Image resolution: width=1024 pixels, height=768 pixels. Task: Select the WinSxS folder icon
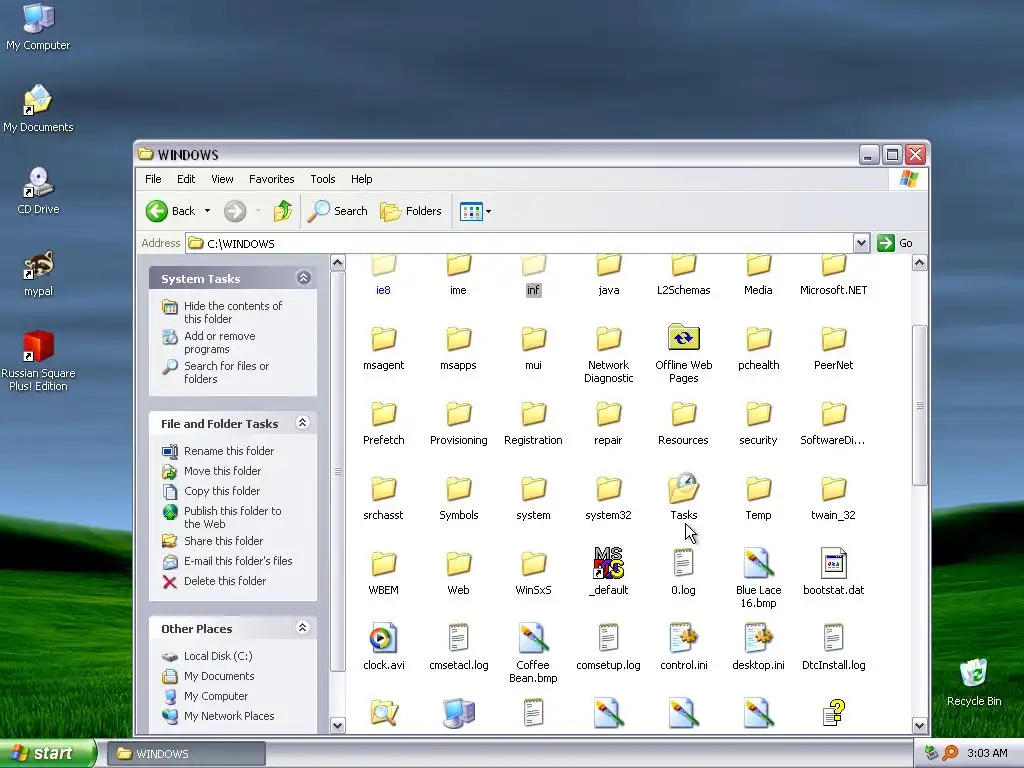pos(533,563)
